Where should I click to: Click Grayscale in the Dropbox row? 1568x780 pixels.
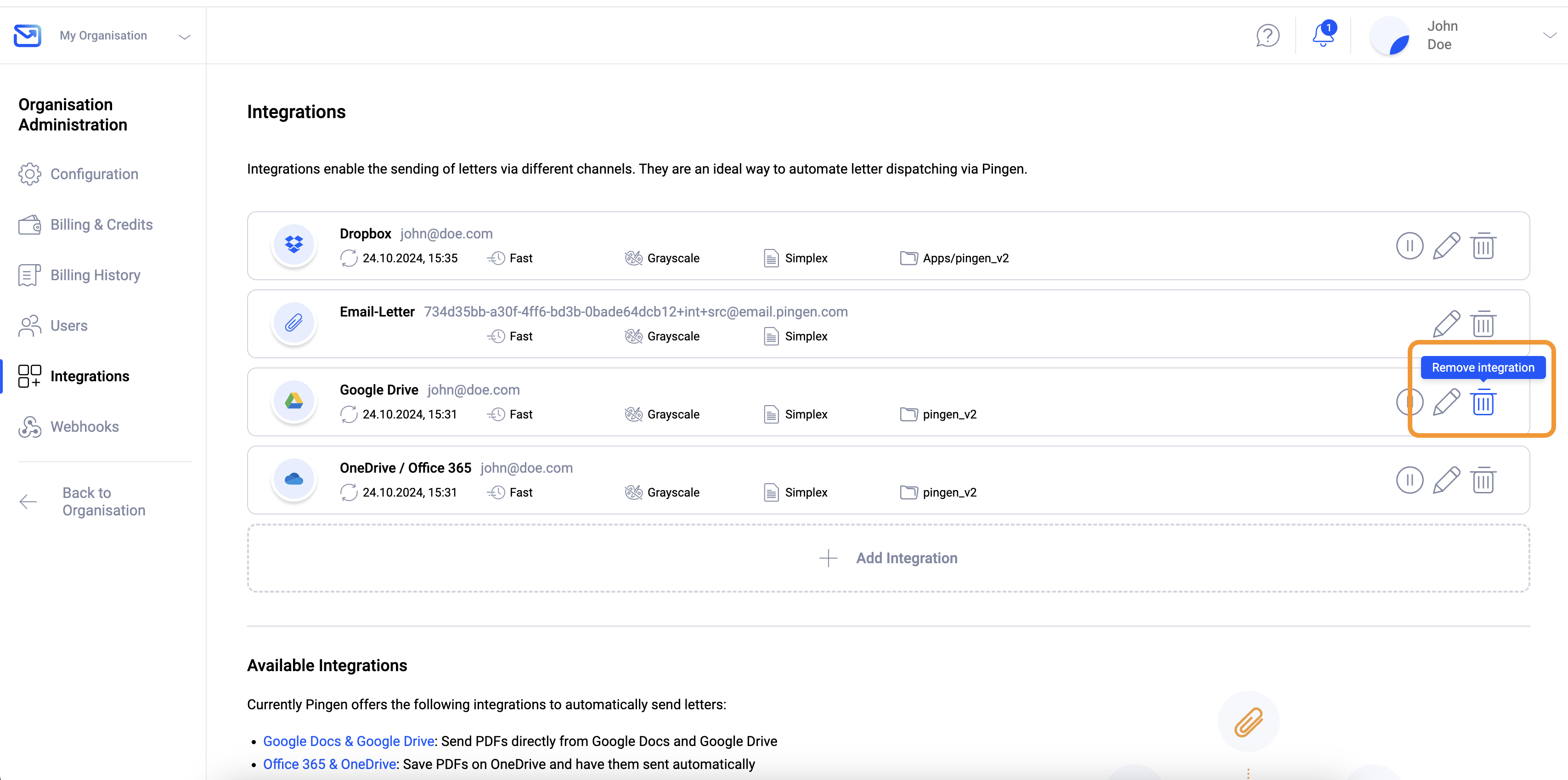(662, 258)
